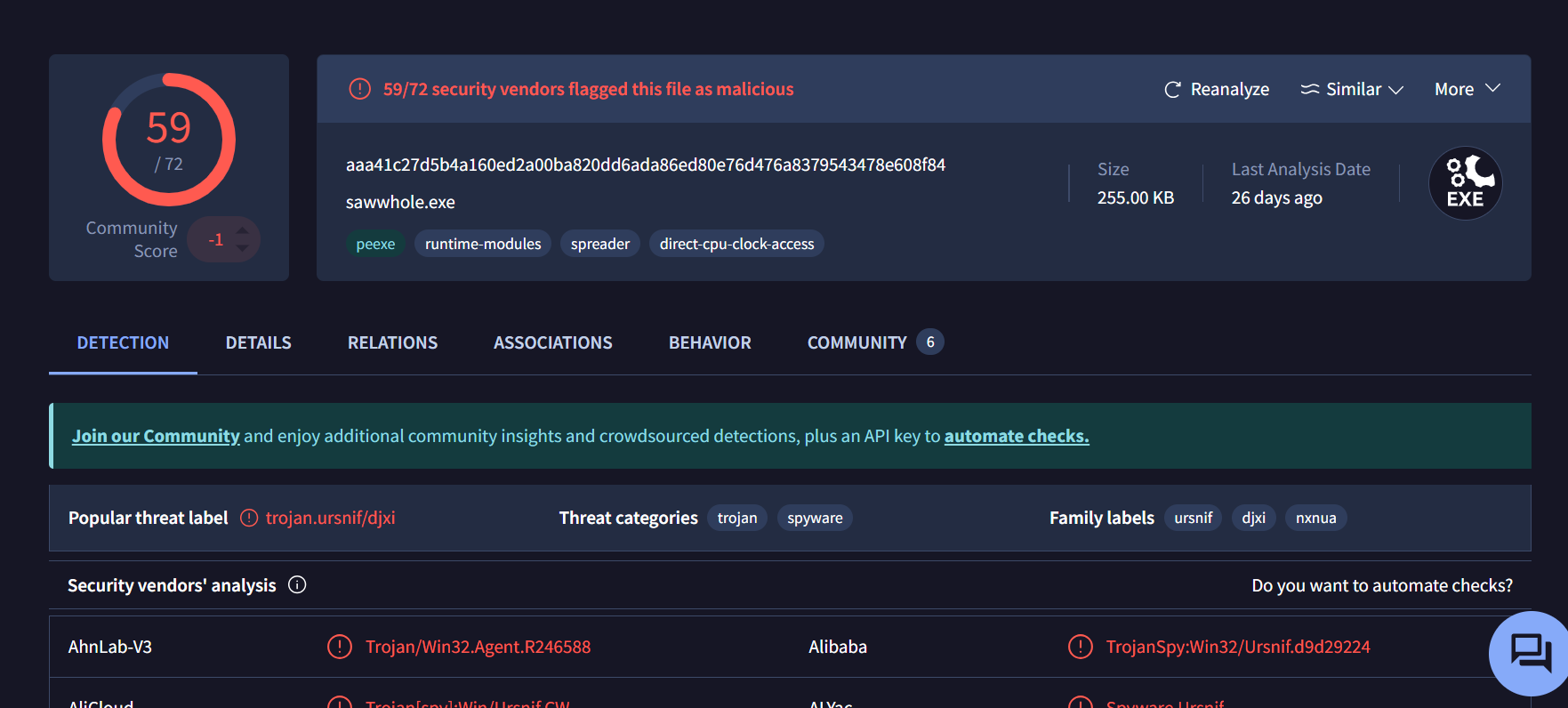The width and height of the screenshot is (1568, 708).
Task: Click the file hash aaa41c27d5b4...
Action: click(646, 165)
